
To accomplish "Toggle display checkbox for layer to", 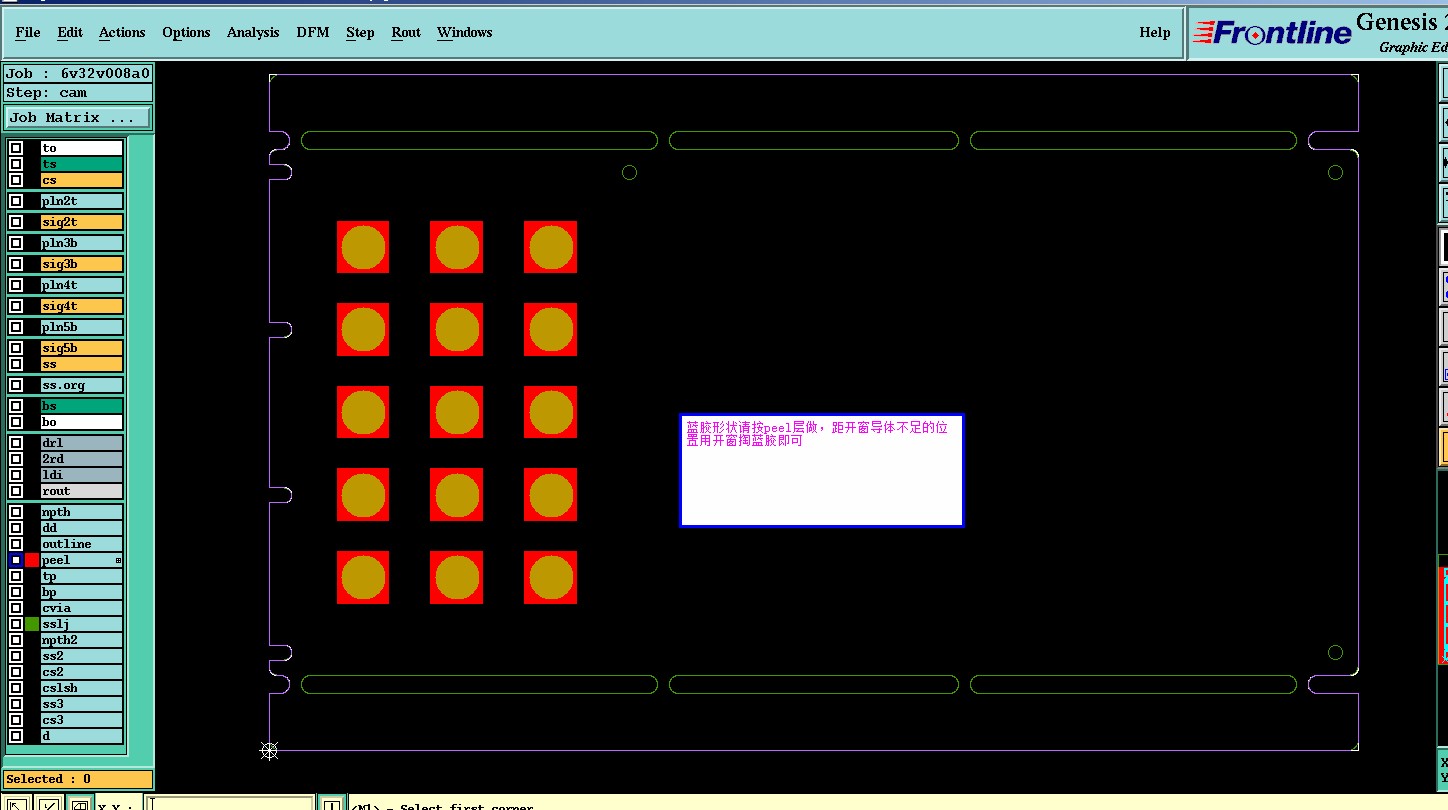I will pyautogui.click(x=16, y=148).
